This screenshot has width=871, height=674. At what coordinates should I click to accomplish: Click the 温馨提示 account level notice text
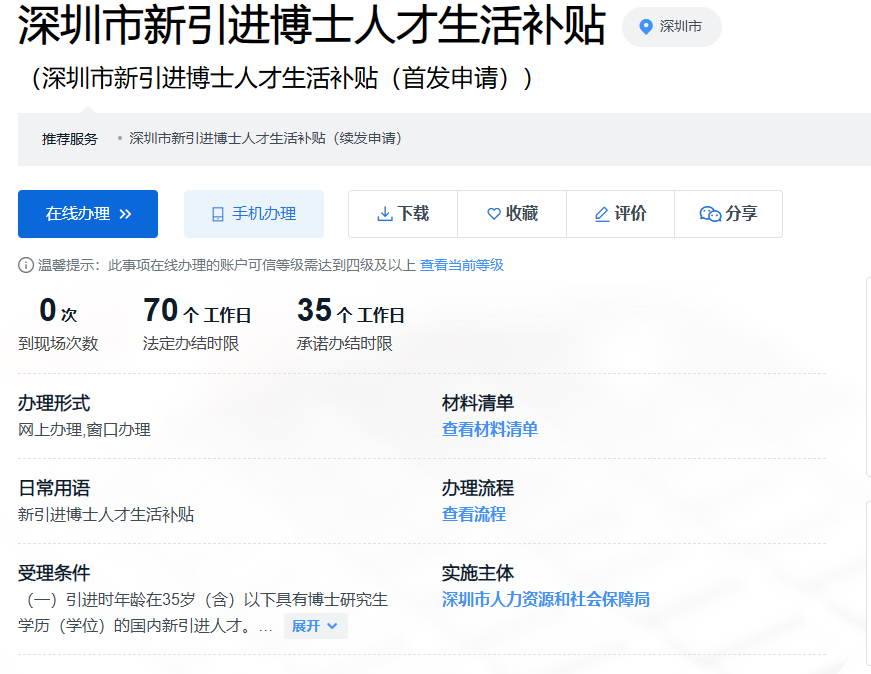(x=227, y=265)
